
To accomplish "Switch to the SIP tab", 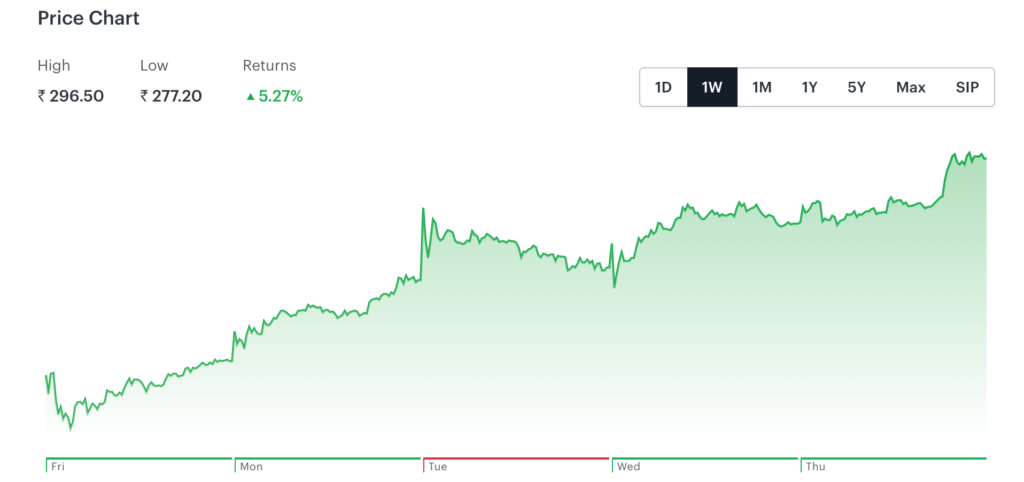I will point(967,87).
